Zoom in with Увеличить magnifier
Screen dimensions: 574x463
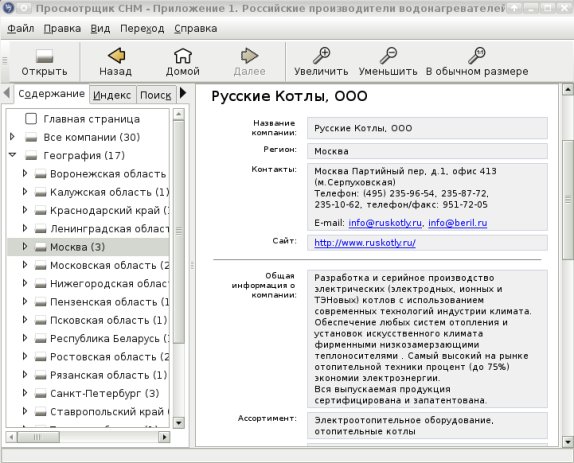(321, 61)
